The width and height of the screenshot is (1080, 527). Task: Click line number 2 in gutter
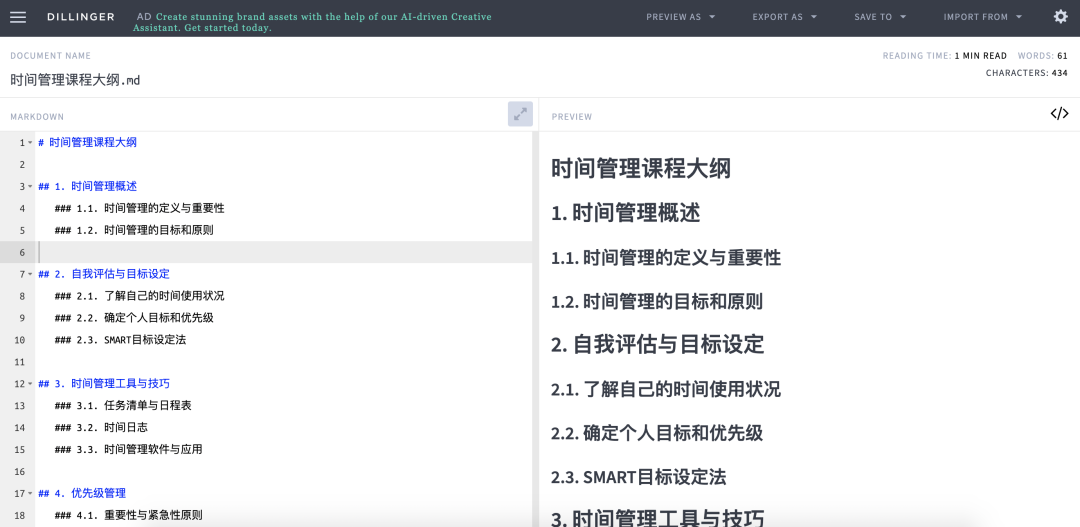pyautogui.click(x=22, y=165)
